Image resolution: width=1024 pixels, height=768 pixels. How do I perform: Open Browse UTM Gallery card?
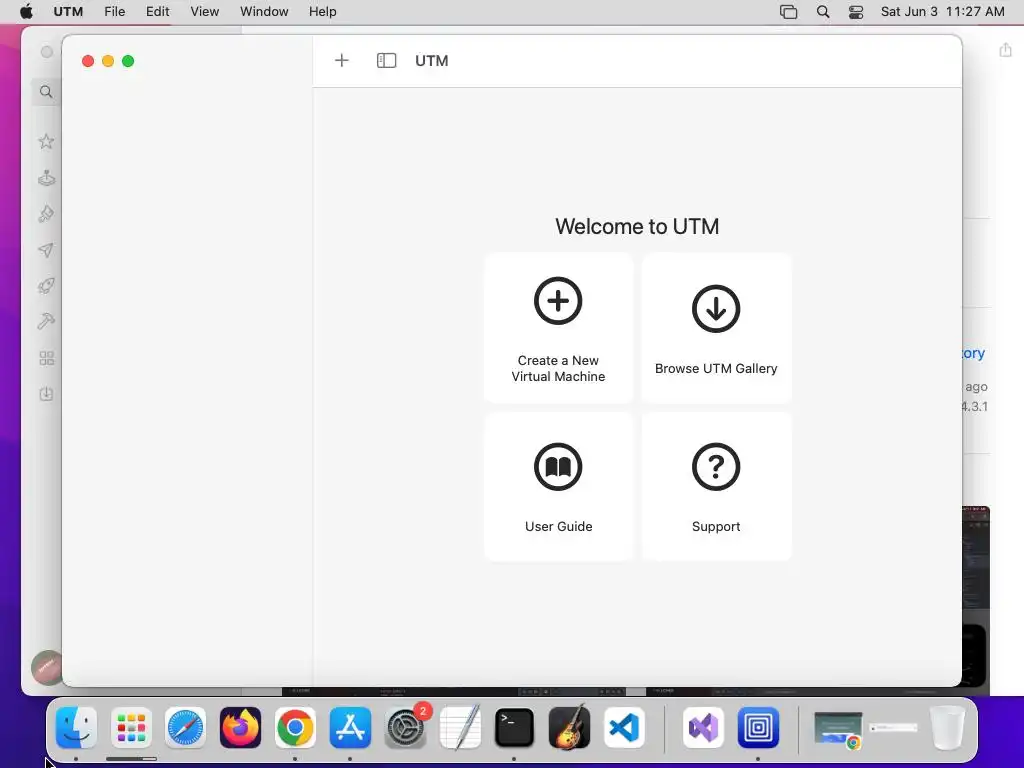click(x=716, y=328)
